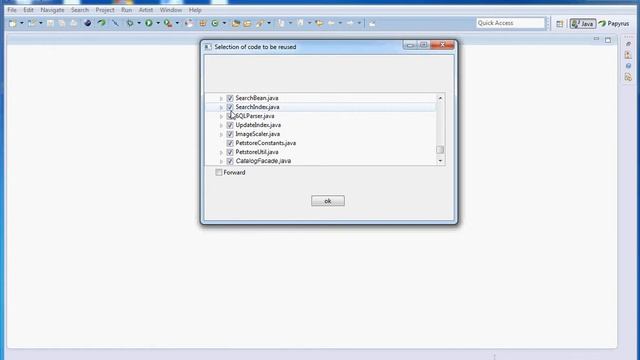Open the Artist menu
This screenshot has height=360, width=640.
tap(146, 10)
